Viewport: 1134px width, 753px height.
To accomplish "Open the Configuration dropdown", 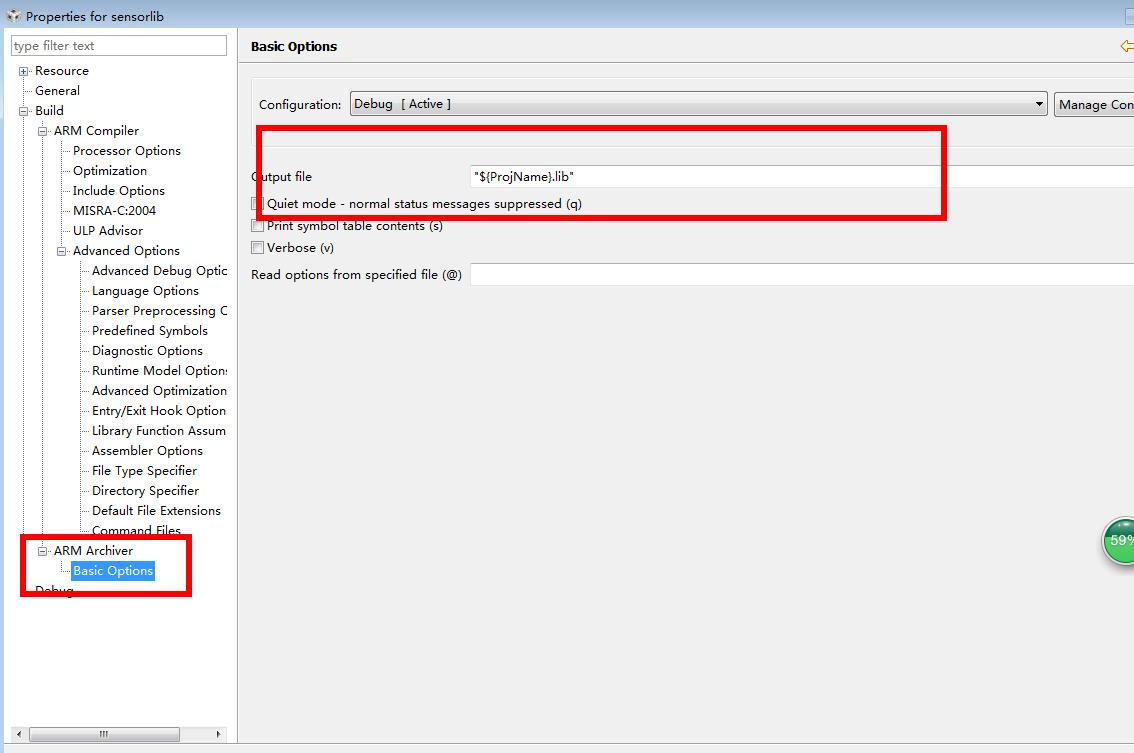I will click(x=698, y=104).
